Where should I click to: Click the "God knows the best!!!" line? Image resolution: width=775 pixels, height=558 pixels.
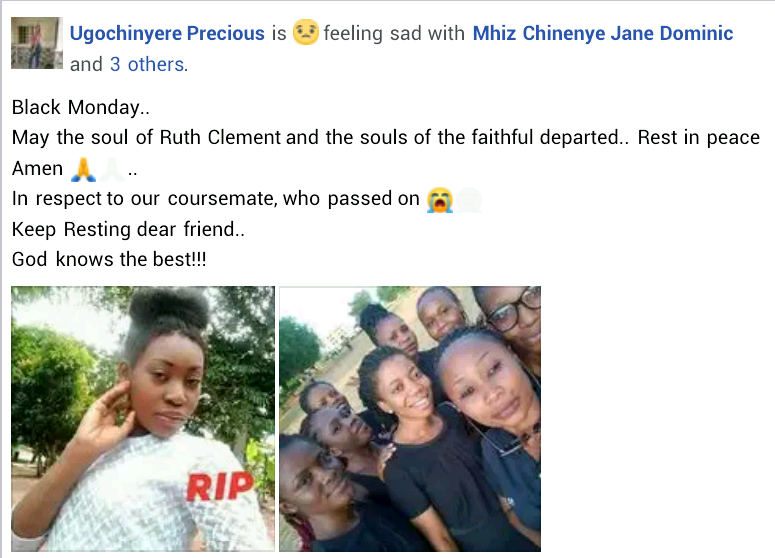pyautogui.click(x=109, y=259)
